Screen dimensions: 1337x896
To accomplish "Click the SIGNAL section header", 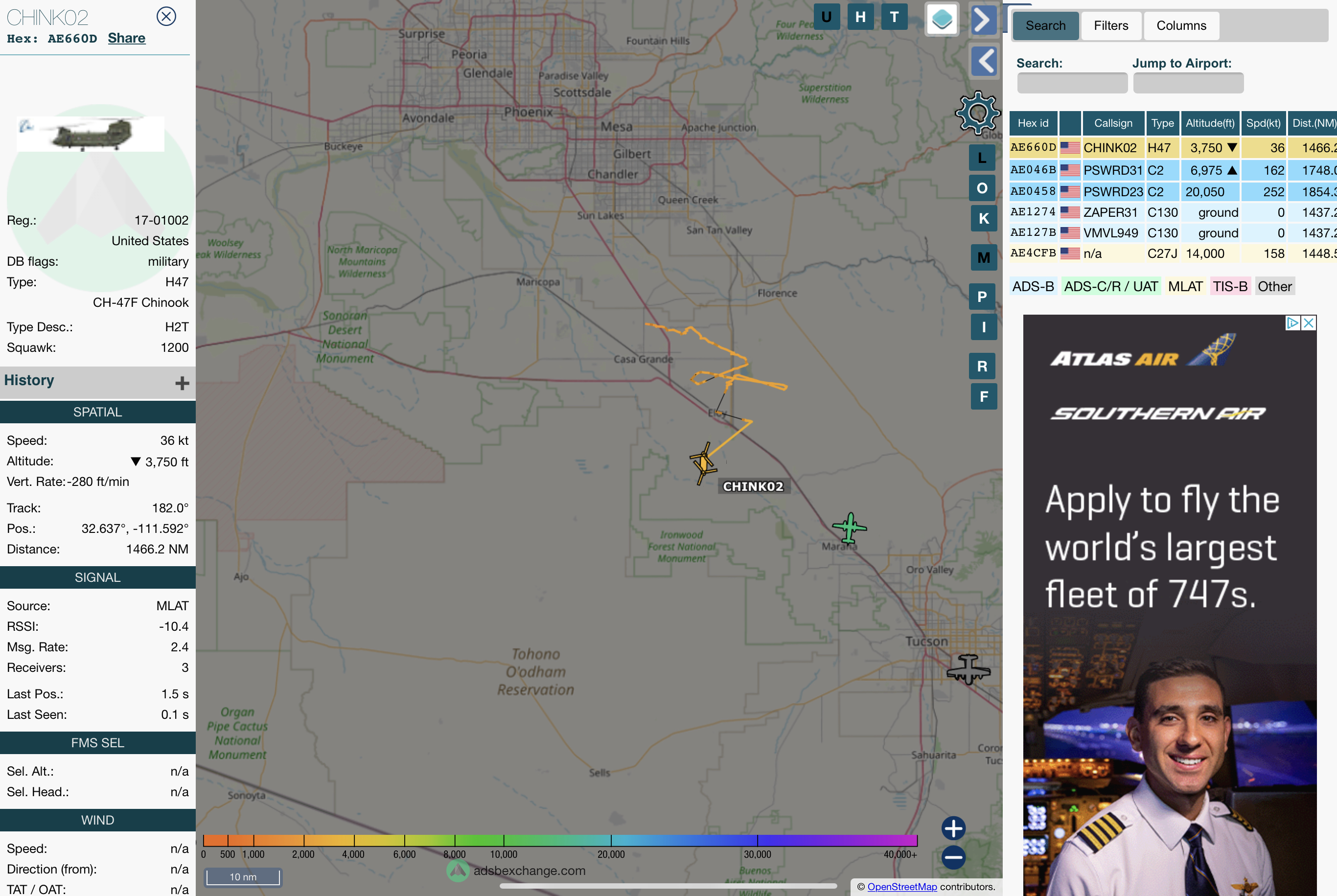I will (x=98, y=577).
